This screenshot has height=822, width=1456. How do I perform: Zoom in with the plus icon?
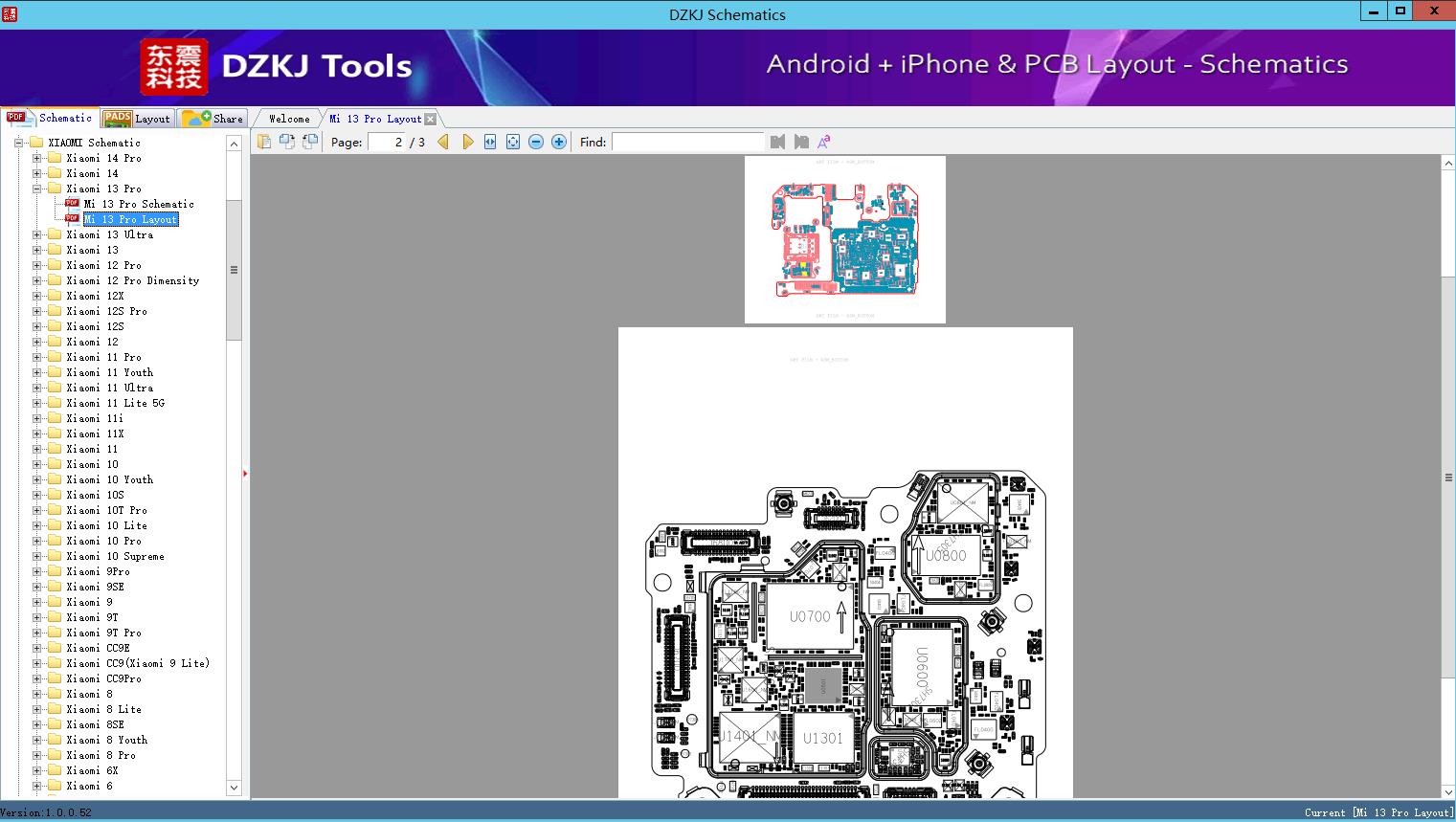point(559,142)
